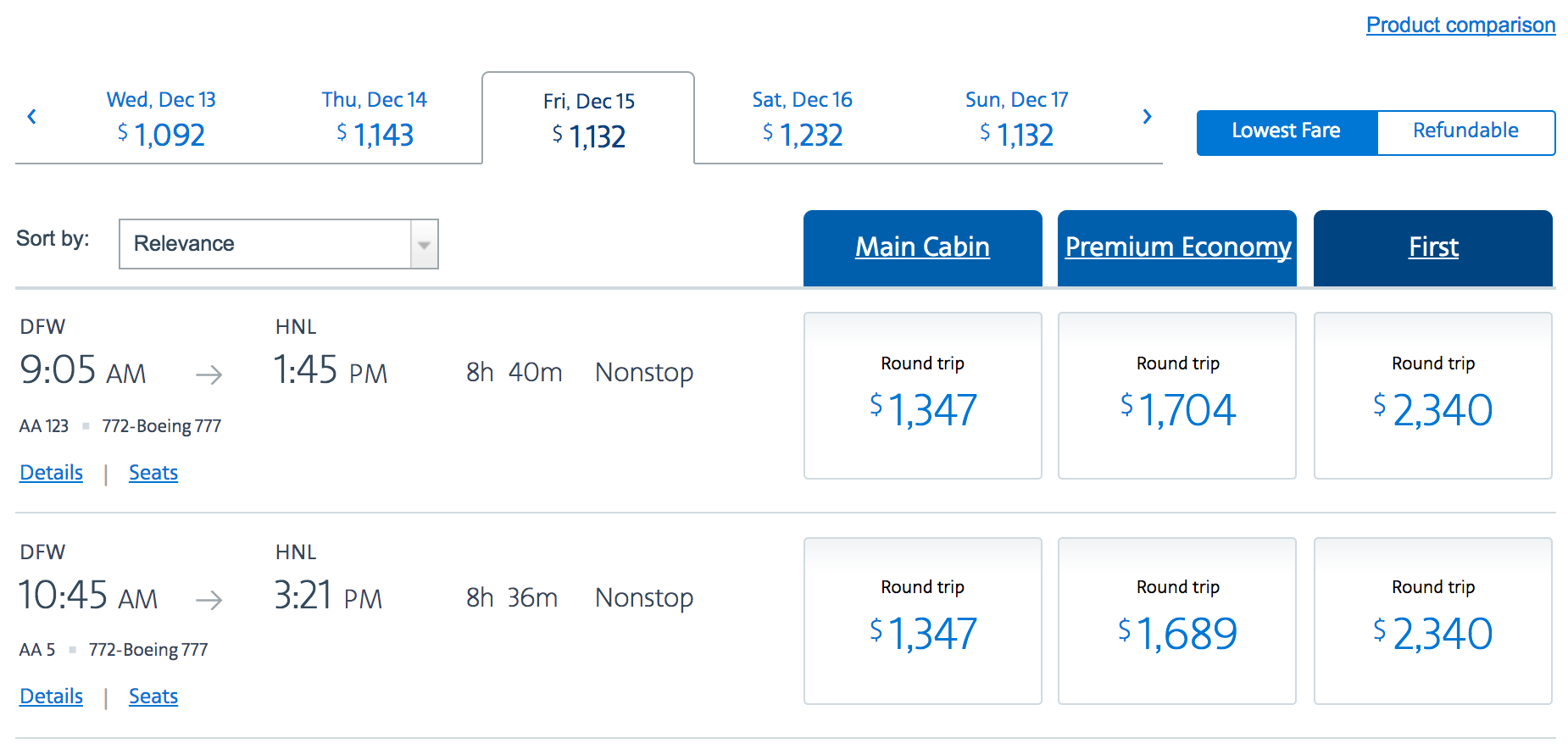Open the Premium Economy column header
Viewport: 1568px width, 749px height.
tap(1177, 247)
